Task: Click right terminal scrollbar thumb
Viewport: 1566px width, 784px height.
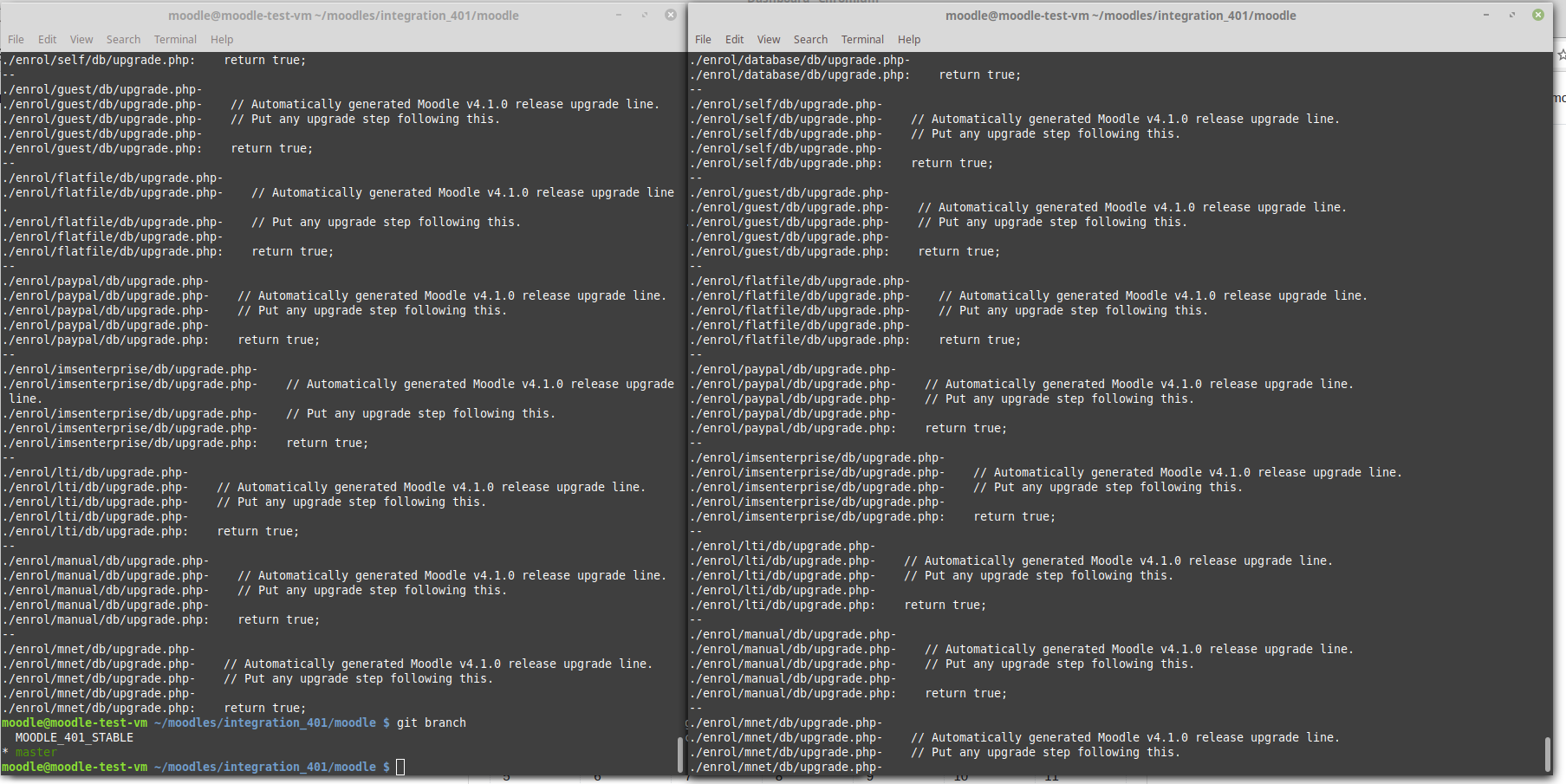Action: click(1547, 755)
